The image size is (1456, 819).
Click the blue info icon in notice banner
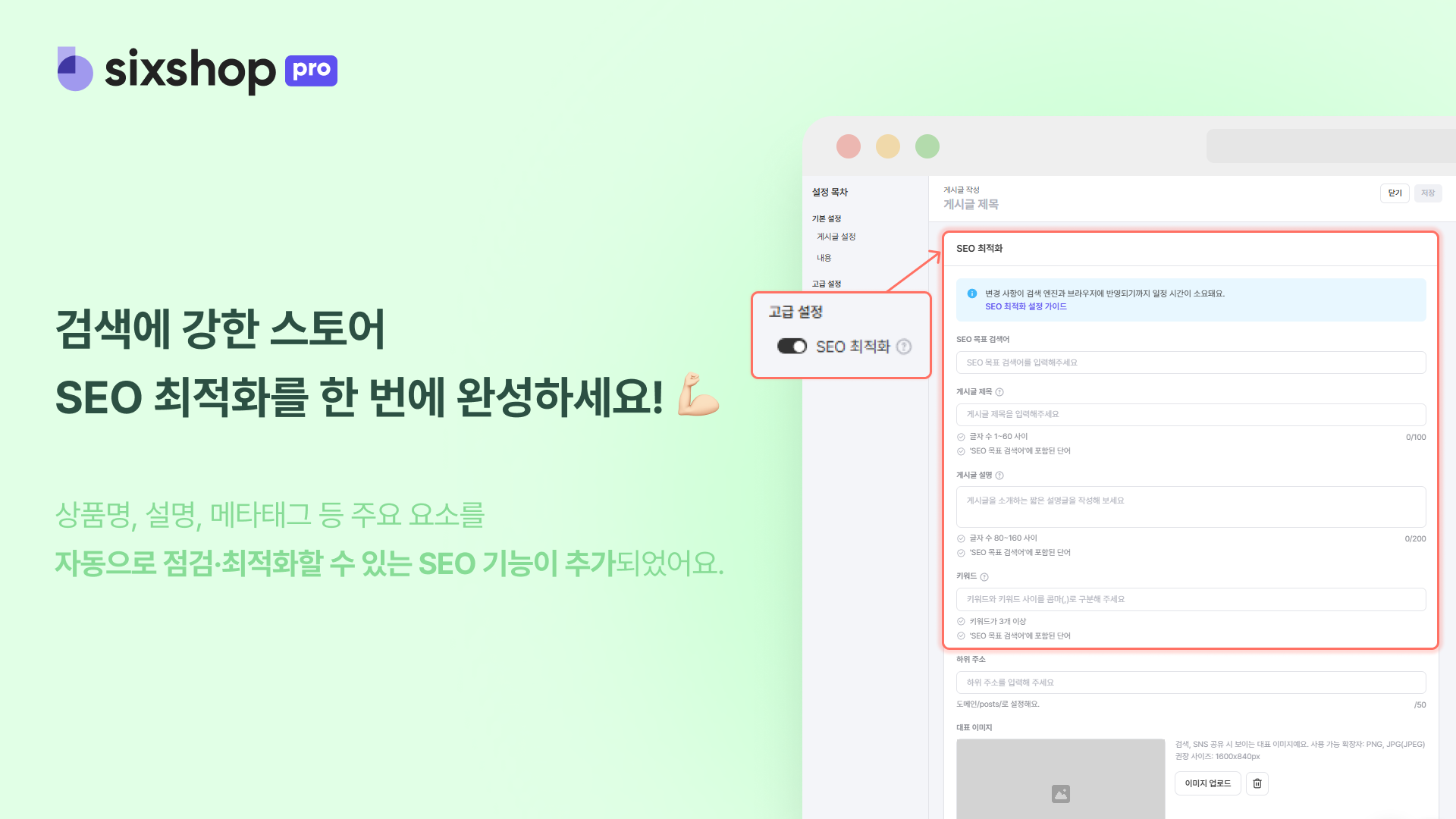[972, 293]
